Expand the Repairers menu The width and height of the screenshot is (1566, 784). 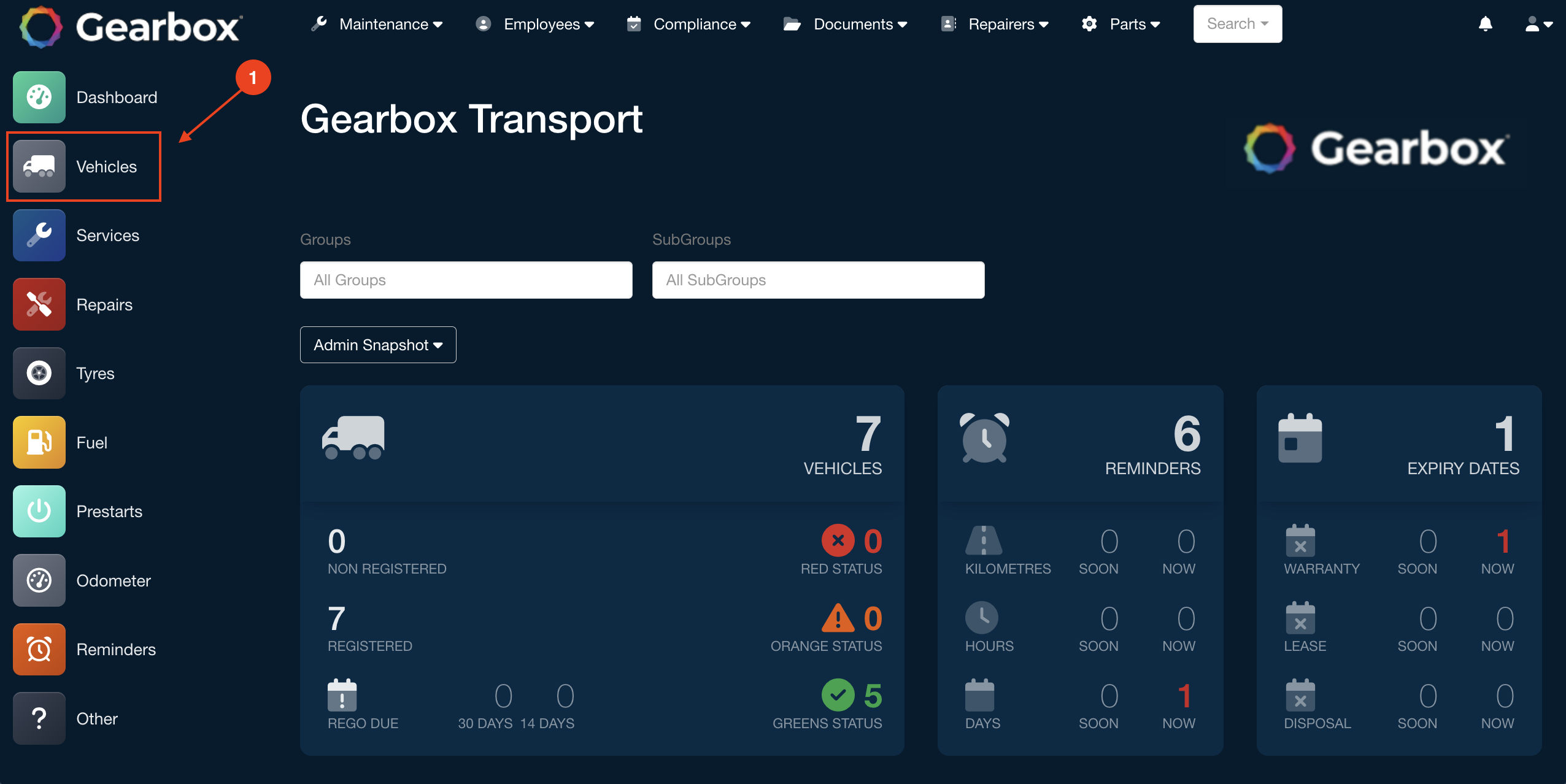point(994,24)
